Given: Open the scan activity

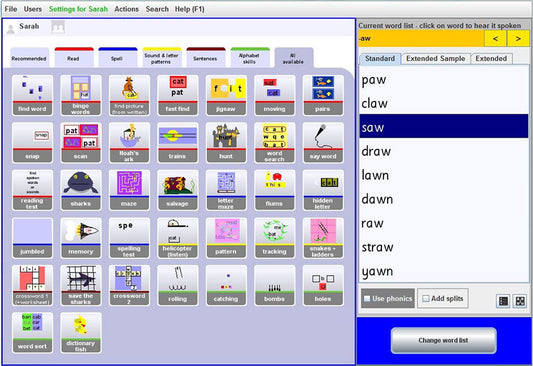Looking at the screenshot, I should point(81,143).
